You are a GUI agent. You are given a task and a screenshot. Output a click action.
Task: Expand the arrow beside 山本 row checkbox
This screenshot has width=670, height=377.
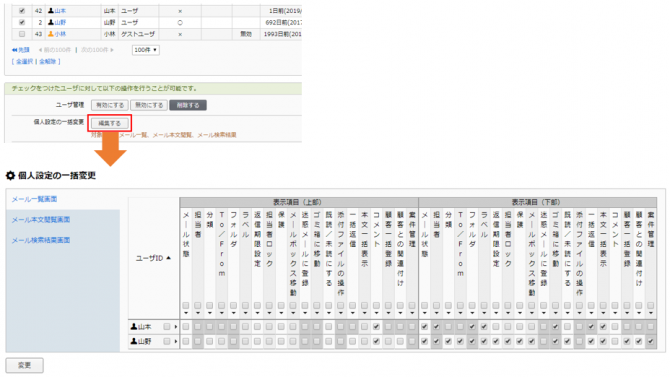tap(176, 327)
